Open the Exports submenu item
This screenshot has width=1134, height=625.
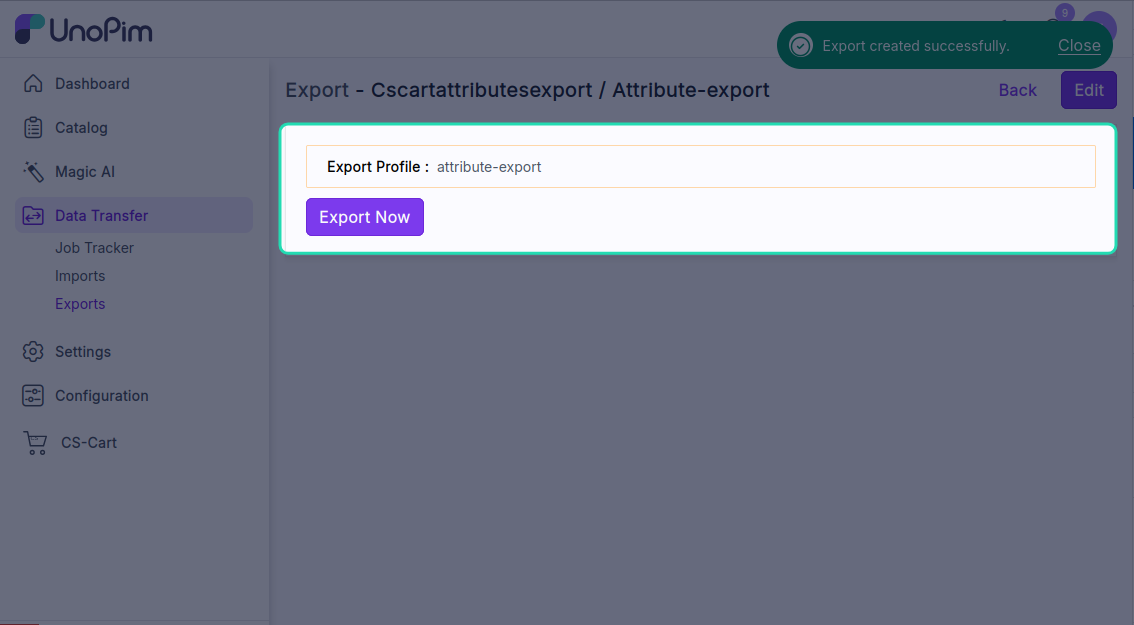80,304
